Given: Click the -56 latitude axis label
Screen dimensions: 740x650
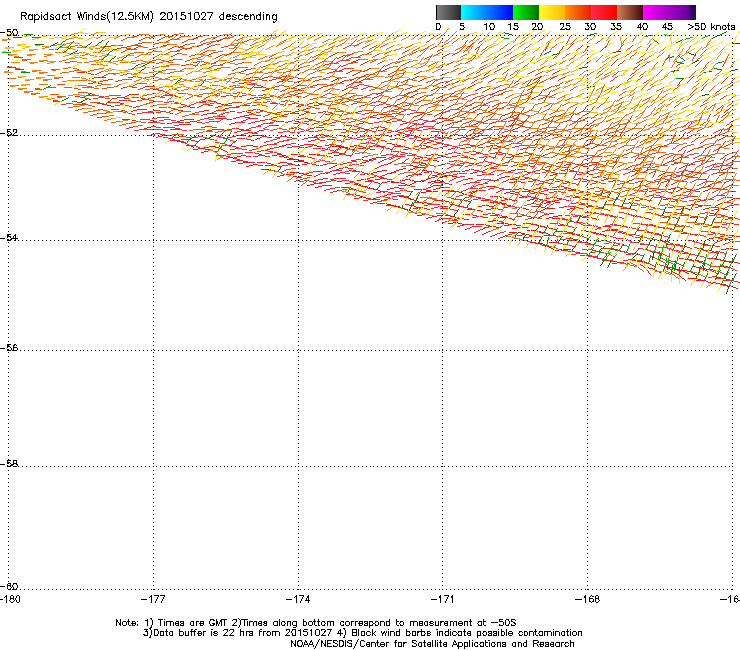Looking at the screenshot, I should pos(9,347).
